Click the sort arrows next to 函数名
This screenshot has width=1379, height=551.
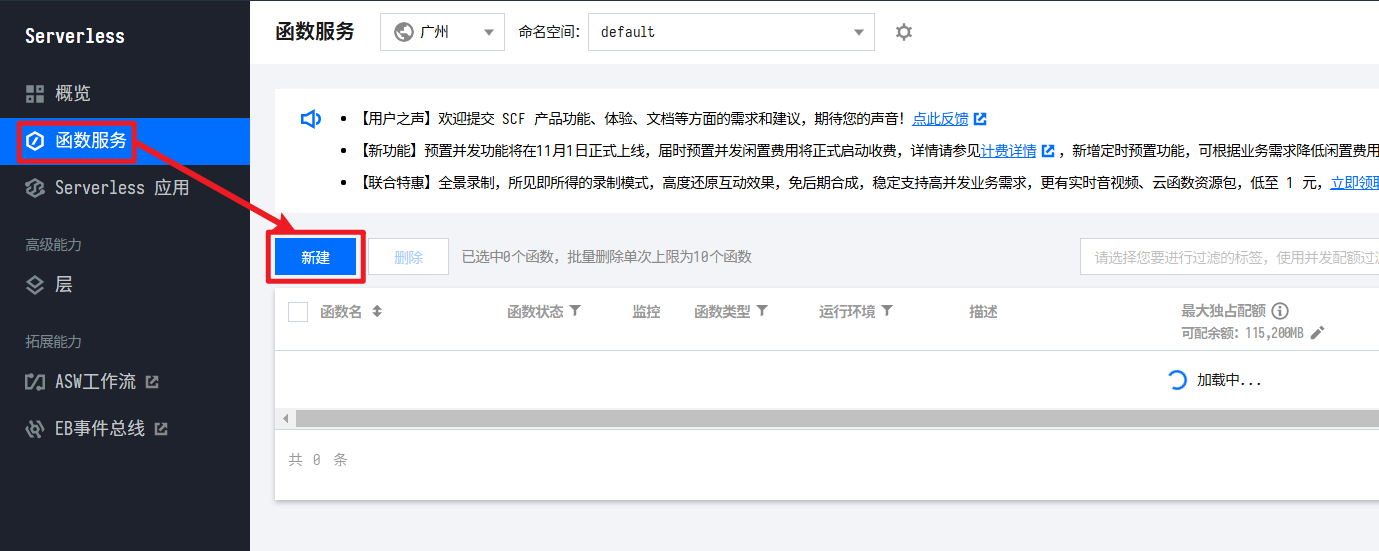click(x=377, y=311)
